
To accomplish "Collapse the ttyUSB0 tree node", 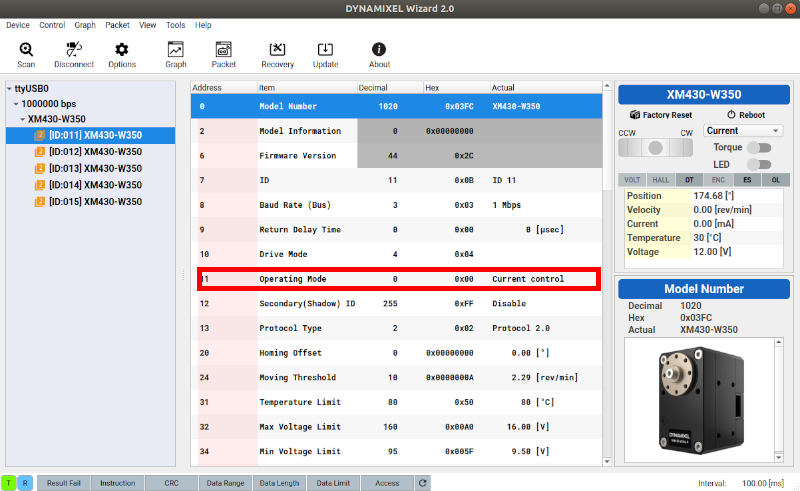I will tap(10, 89).
